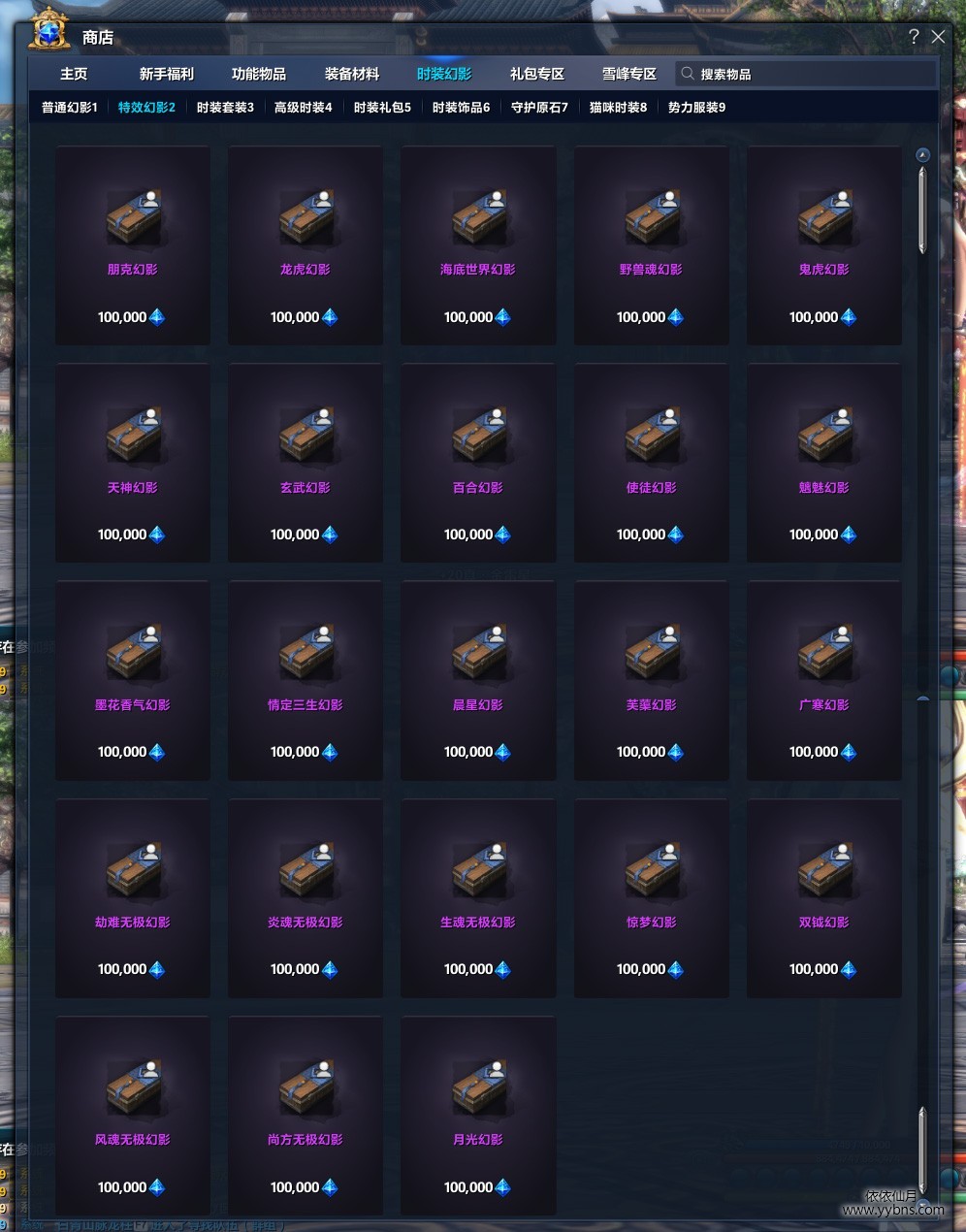Select the 情定三生幻影 chest icon

point(306,651)
